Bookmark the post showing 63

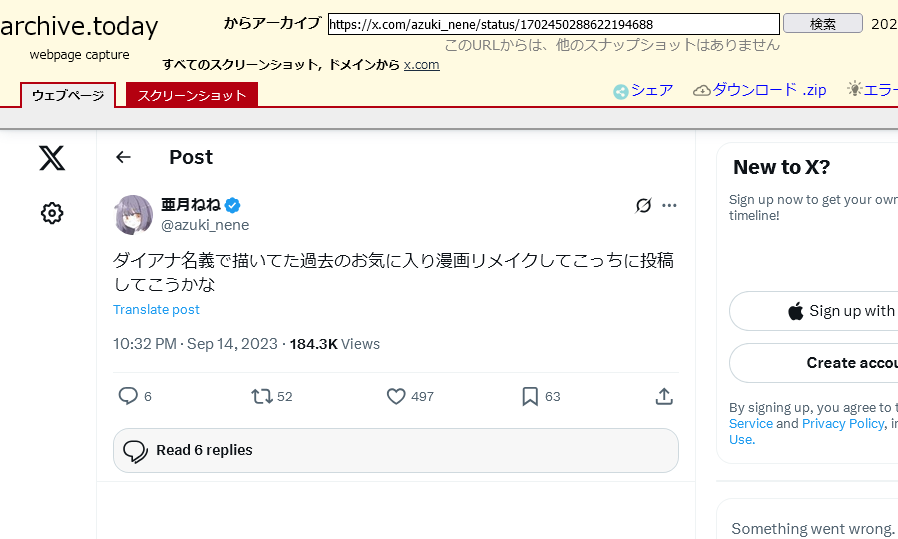[530, 396]
